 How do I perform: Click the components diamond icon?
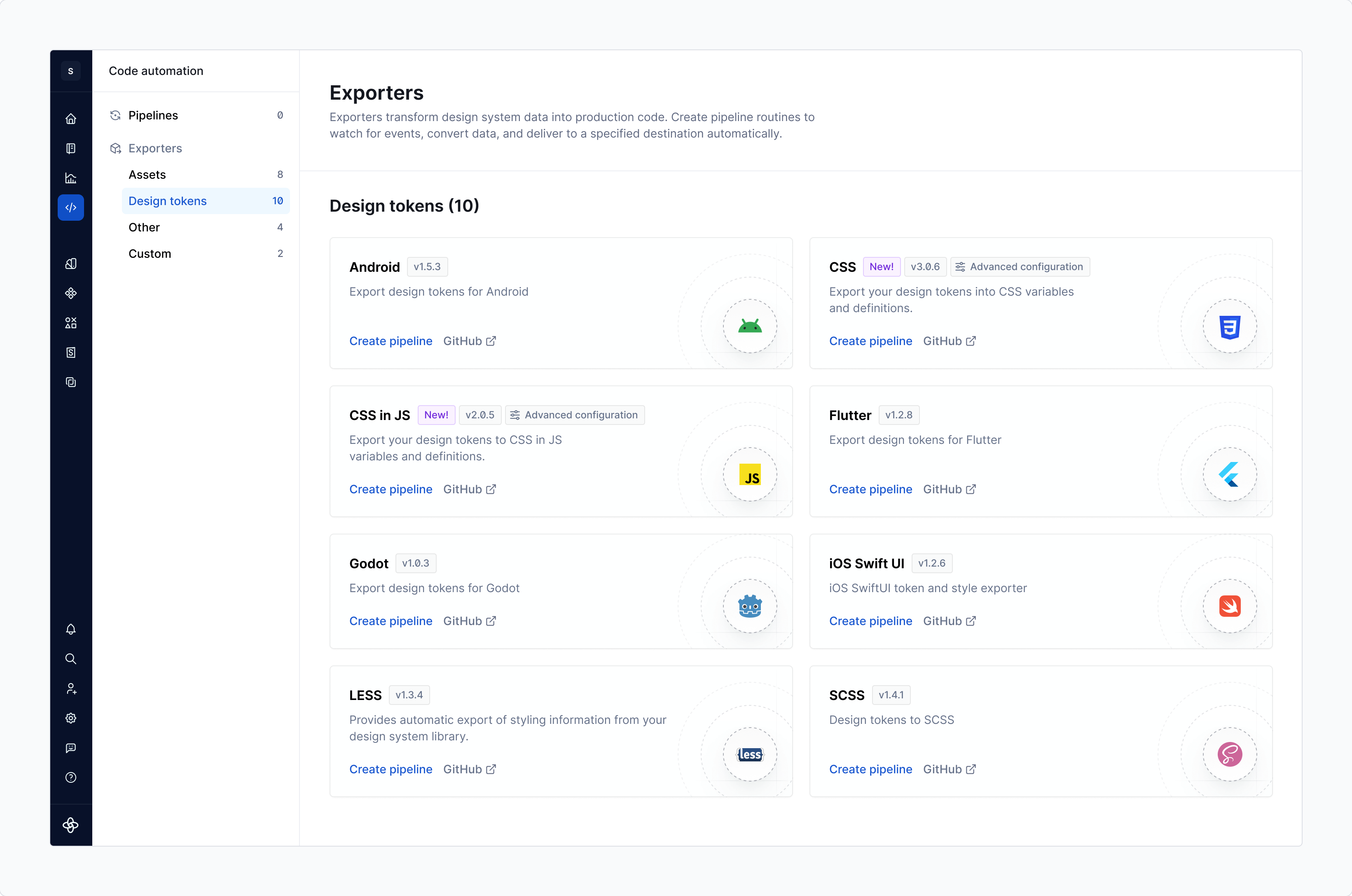[71, 293]
